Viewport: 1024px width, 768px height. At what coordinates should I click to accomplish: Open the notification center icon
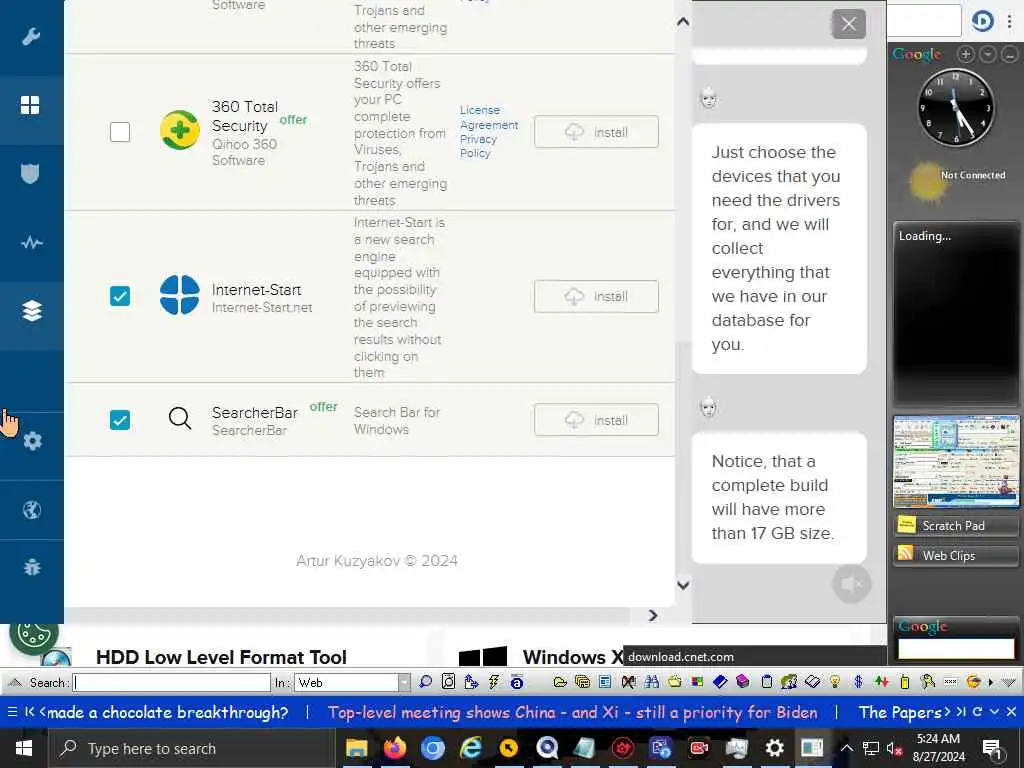pos(992,748)
